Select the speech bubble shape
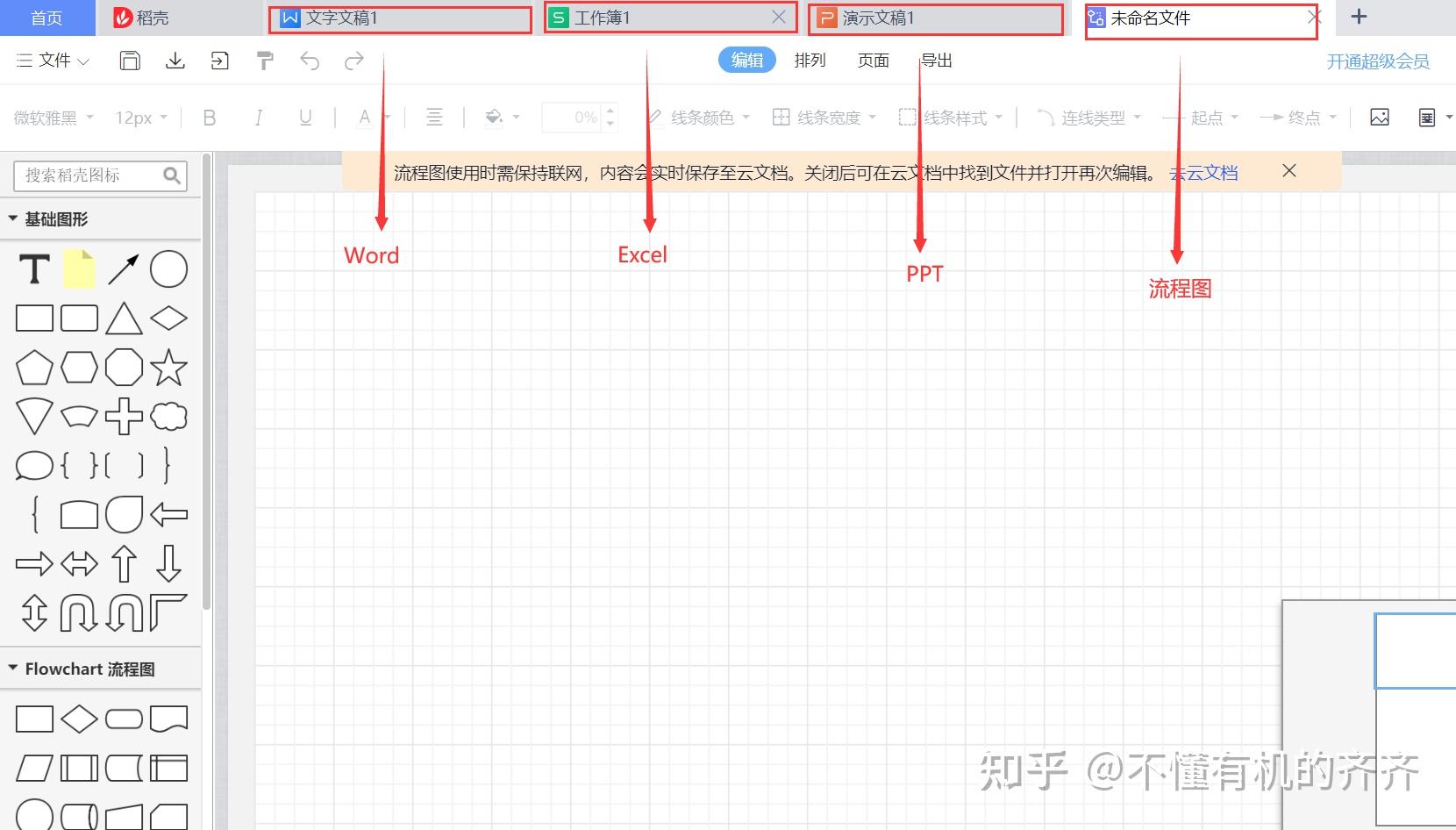 (34, 466)
